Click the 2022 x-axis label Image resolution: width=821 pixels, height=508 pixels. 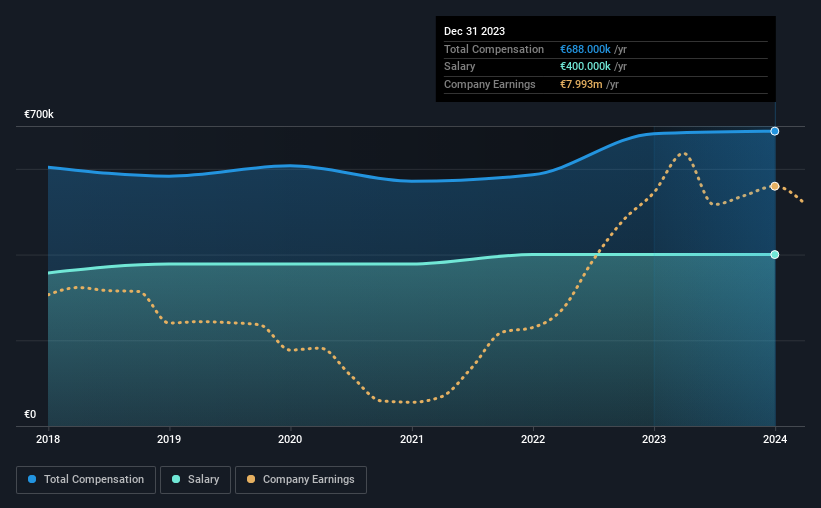pyautogui.click(x=533, y=439)
